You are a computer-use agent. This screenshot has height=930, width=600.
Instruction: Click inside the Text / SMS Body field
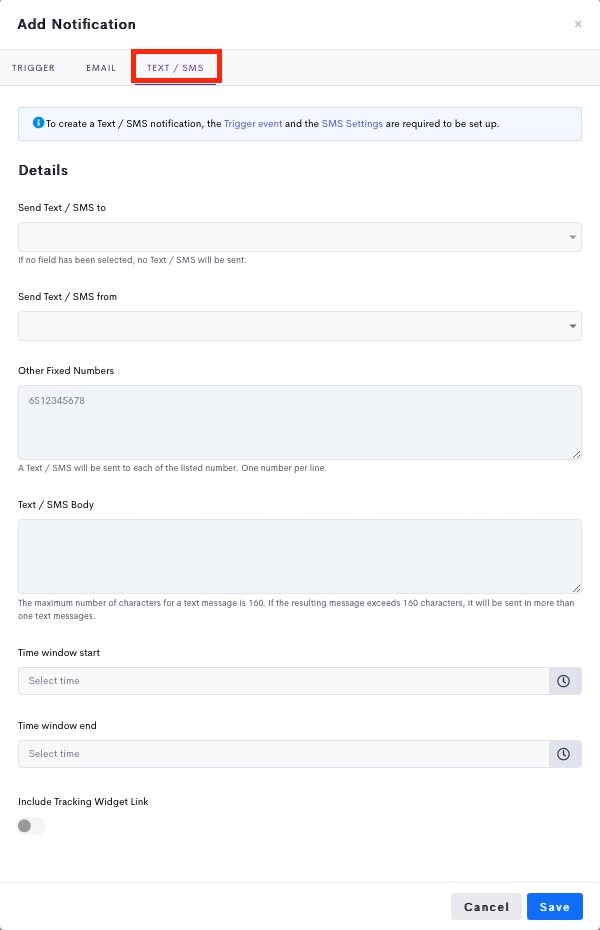point(300,556)
